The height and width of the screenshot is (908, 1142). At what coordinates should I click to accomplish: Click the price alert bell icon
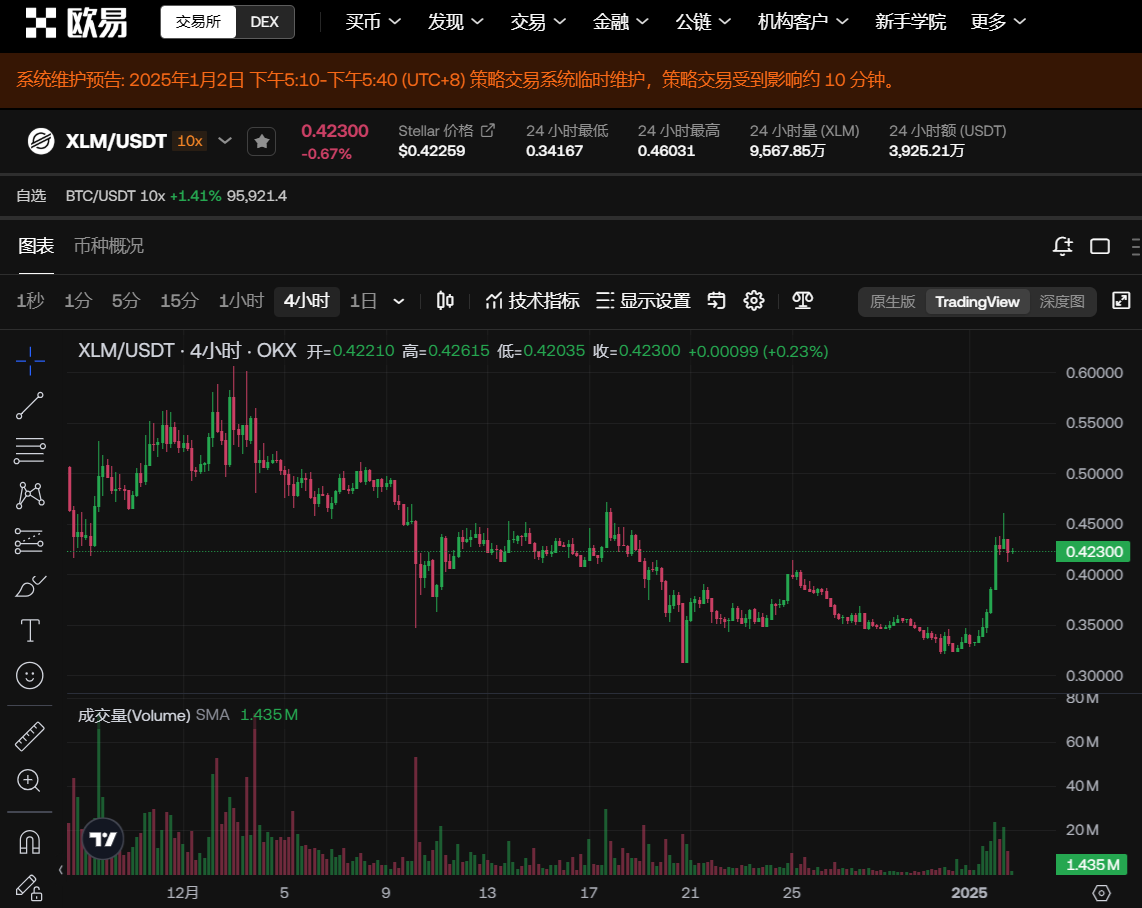(x=1062, y=246)
